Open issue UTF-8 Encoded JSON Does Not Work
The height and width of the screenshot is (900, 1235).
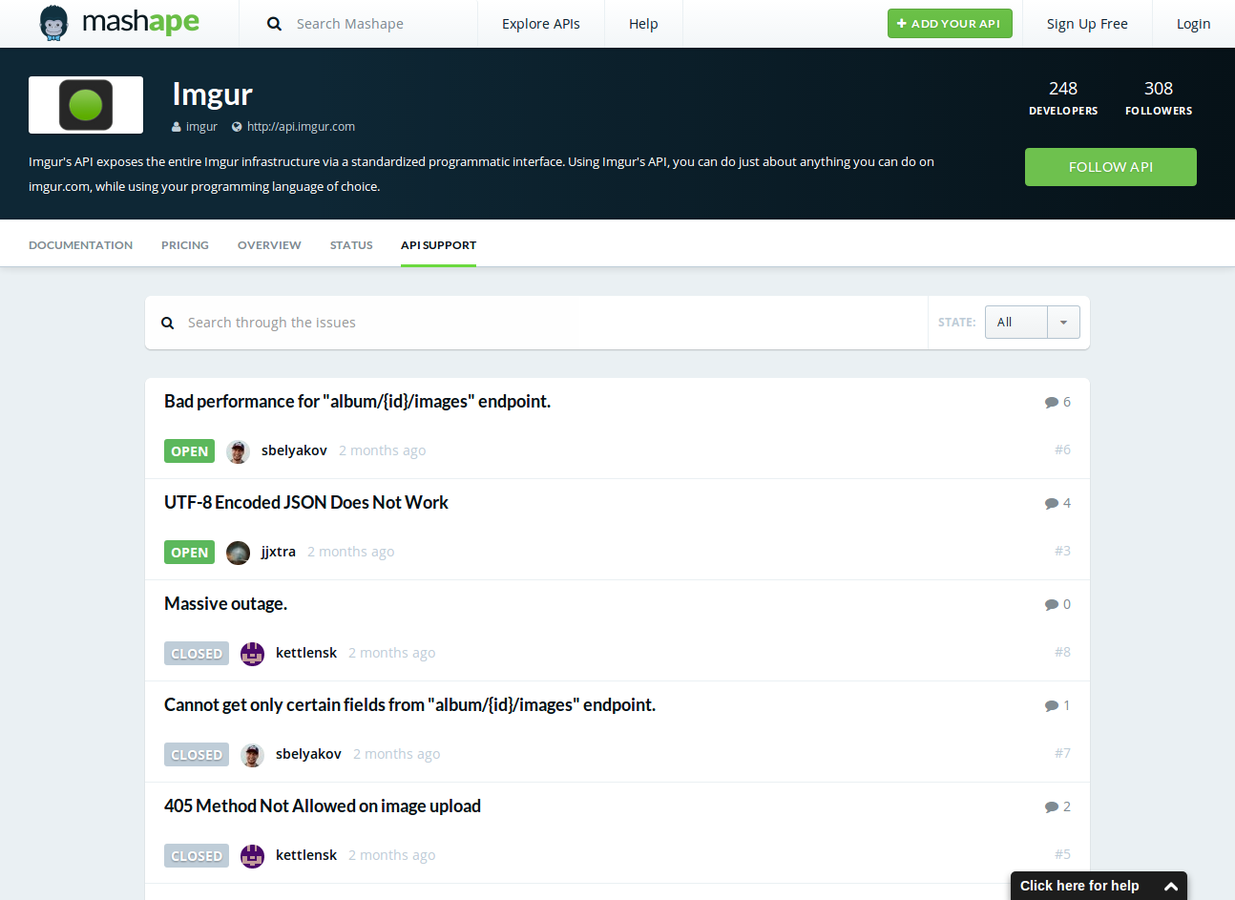pos(306,502)
